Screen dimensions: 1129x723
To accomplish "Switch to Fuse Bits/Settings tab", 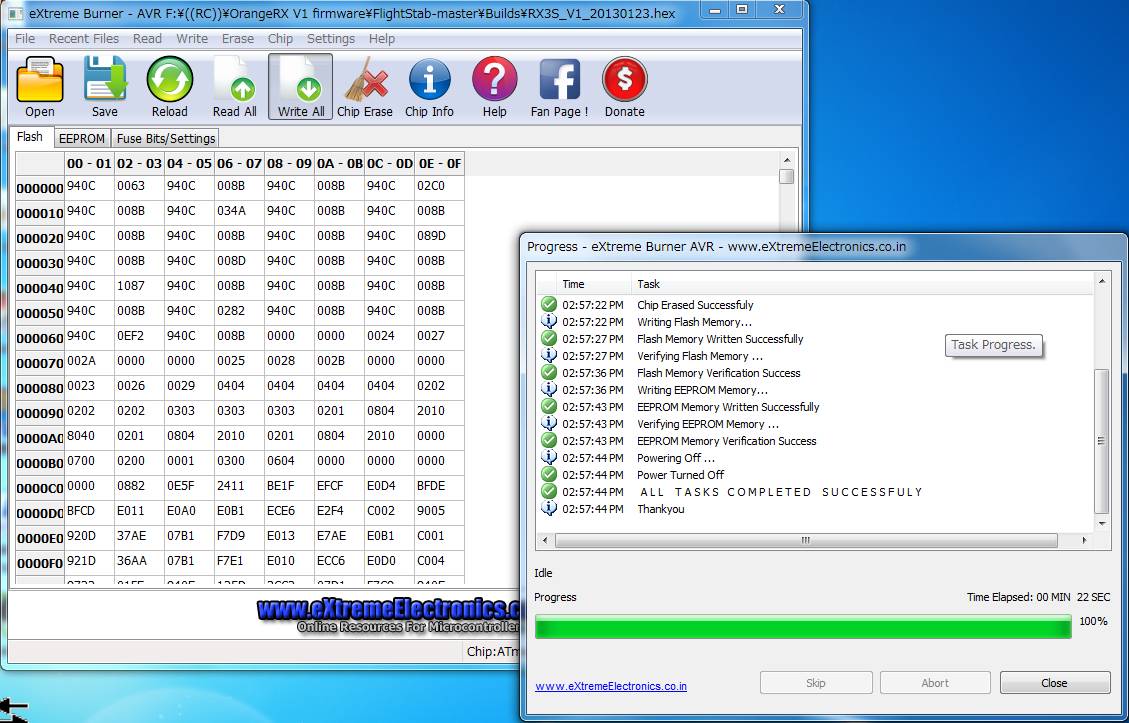I will point(166,138).
